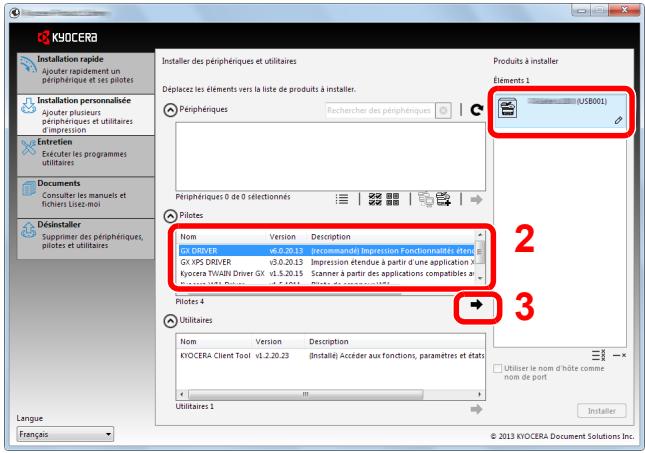Switch devices to list view icon
645x453 pixels.
[342, 199]
